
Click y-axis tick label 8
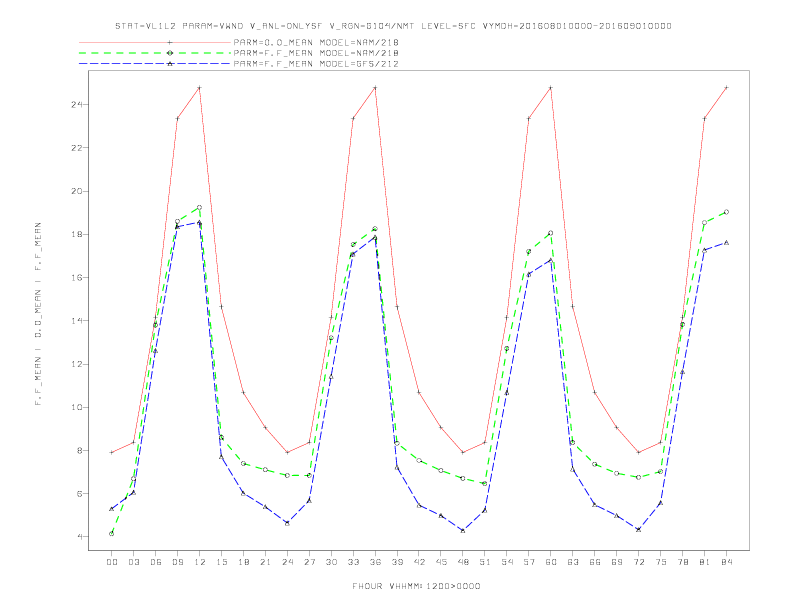pos(80,450)
